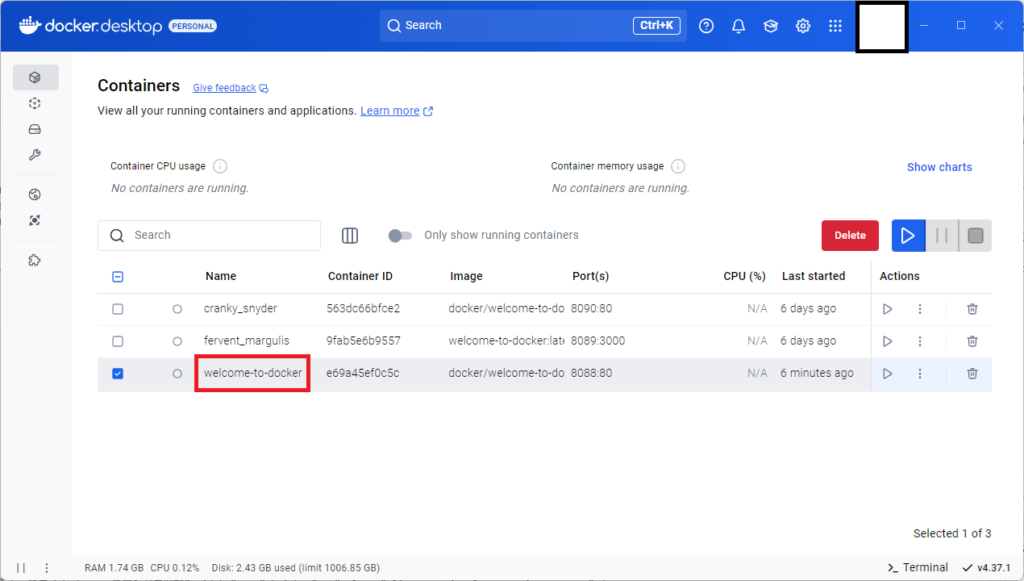This screenshot has width=1024, height=581.
Task: Click the top Search bar
Action: 533,26
